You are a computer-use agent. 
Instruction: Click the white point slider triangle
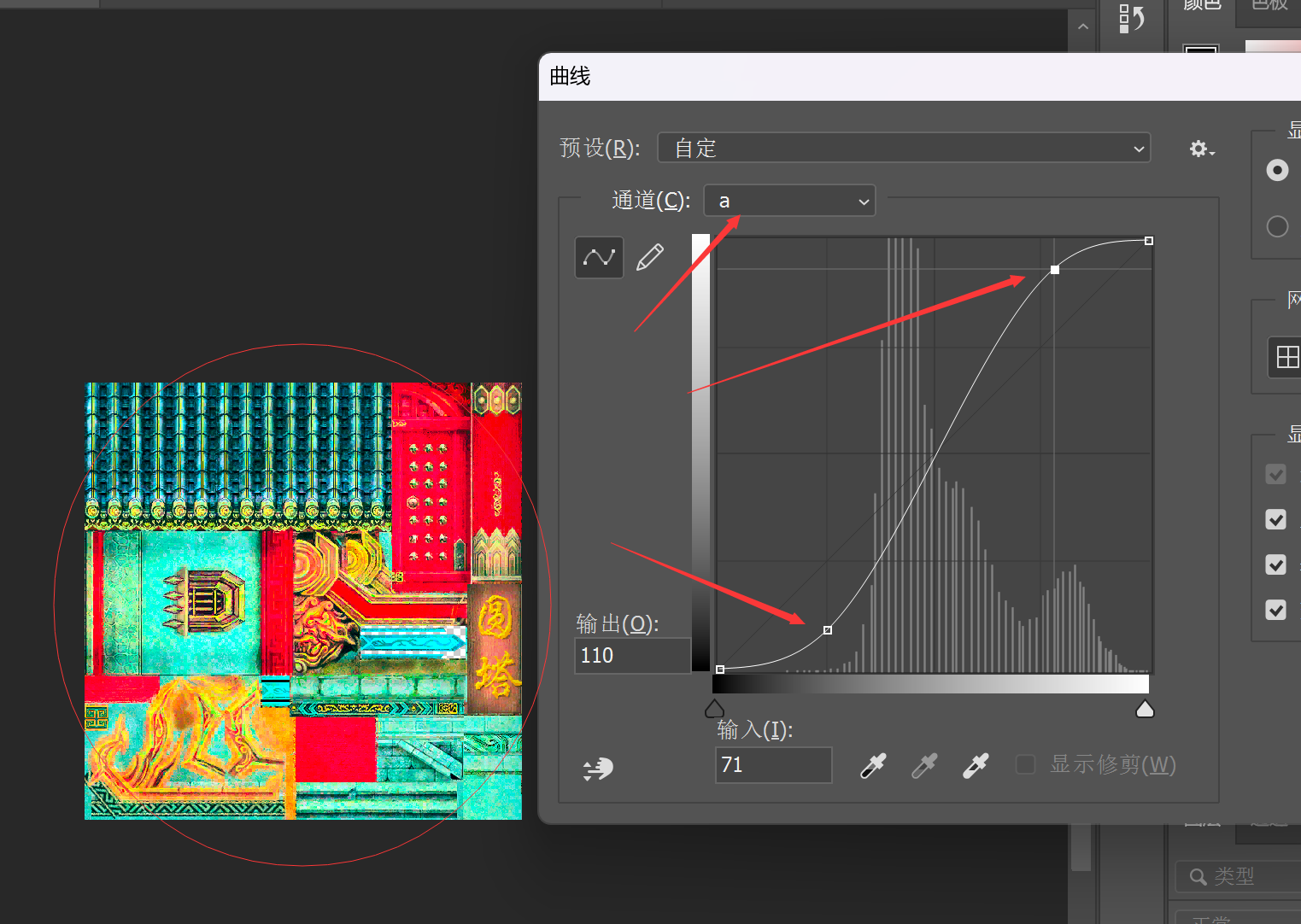click(1145, 709)
